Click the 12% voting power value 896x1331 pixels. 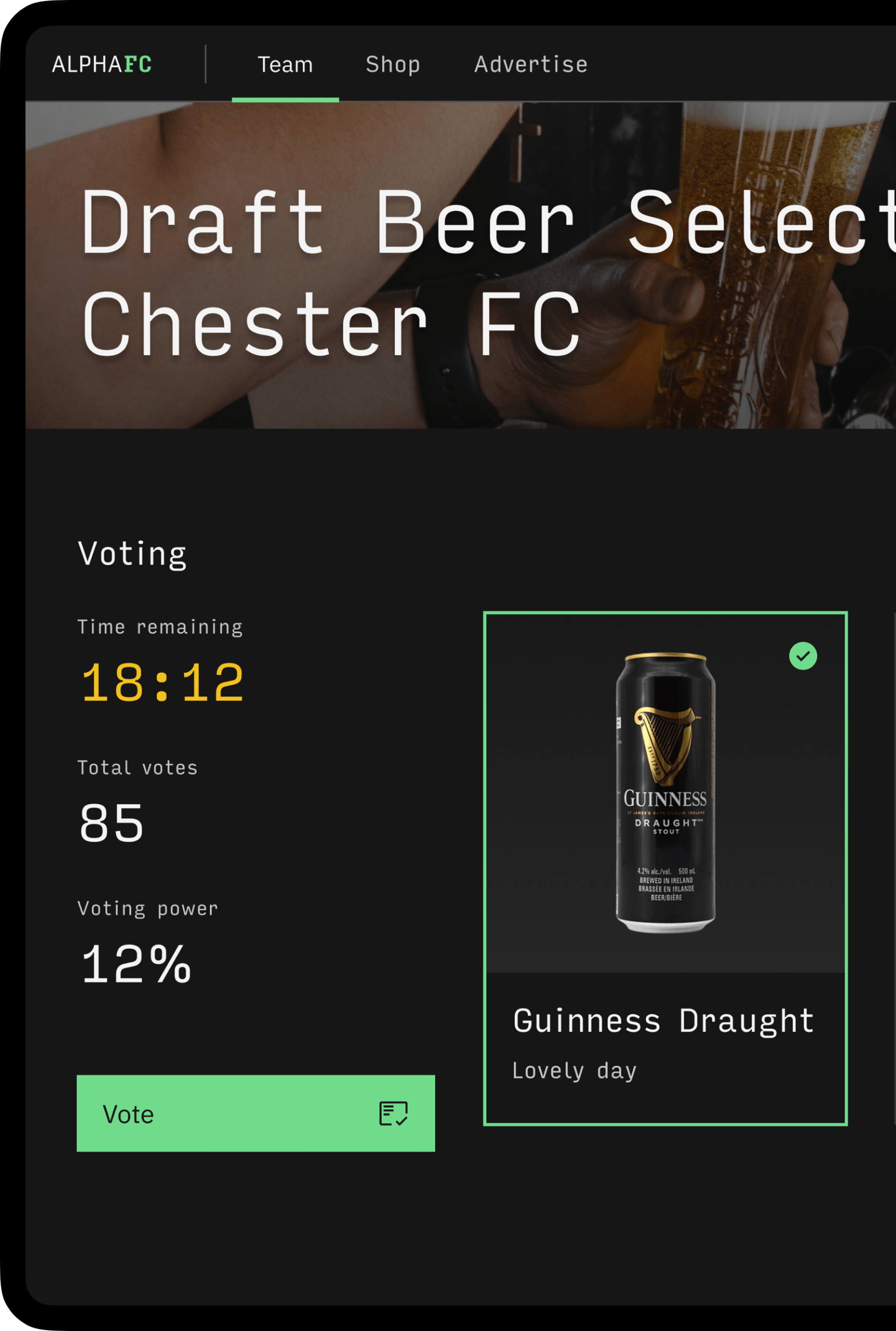(x=136, y=964)
